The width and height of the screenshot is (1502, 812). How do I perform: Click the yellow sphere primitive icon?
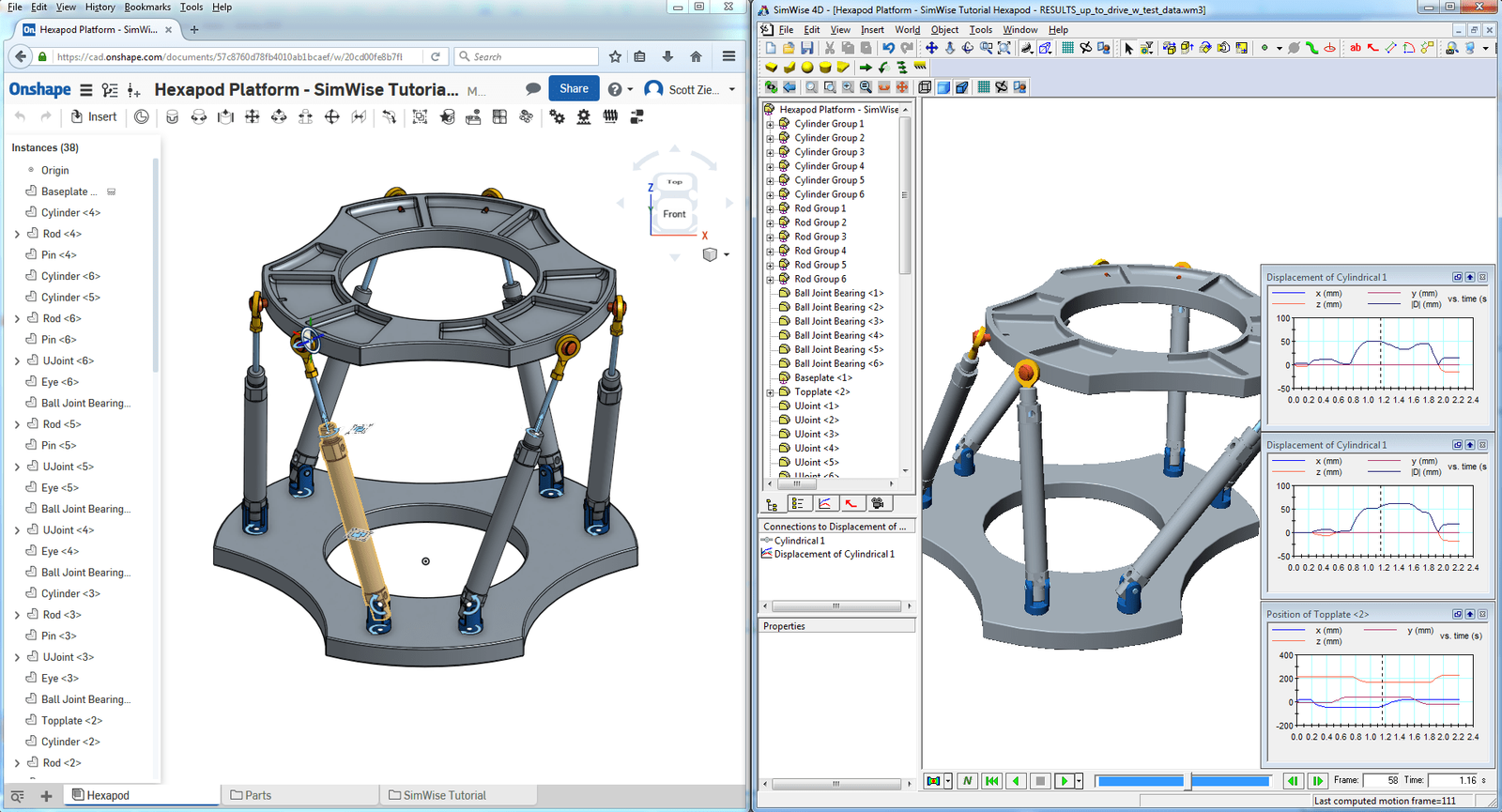pos(807,68)
